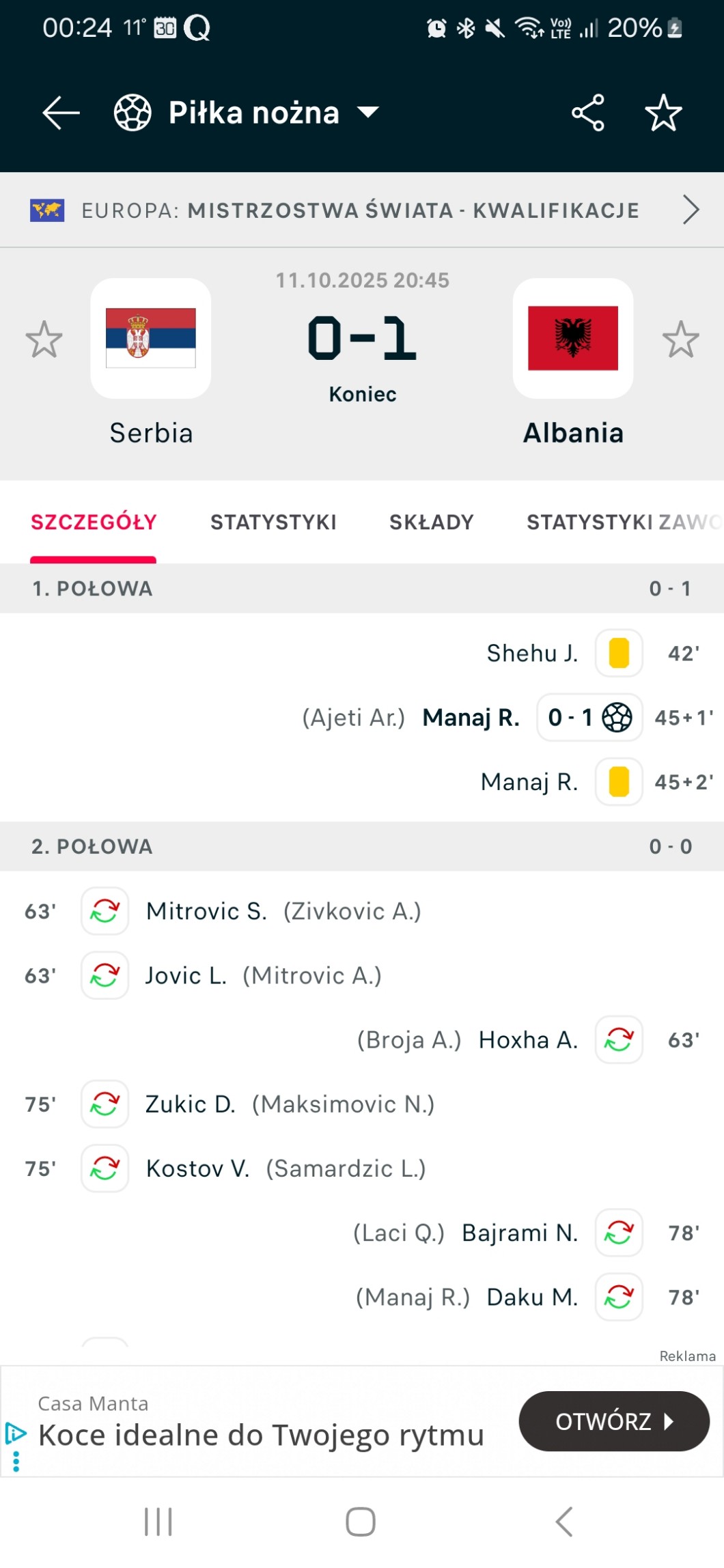Expand the competition chevron arrow
The width and height of the screenshot is (724, 1568).
(x=691, y=210)
